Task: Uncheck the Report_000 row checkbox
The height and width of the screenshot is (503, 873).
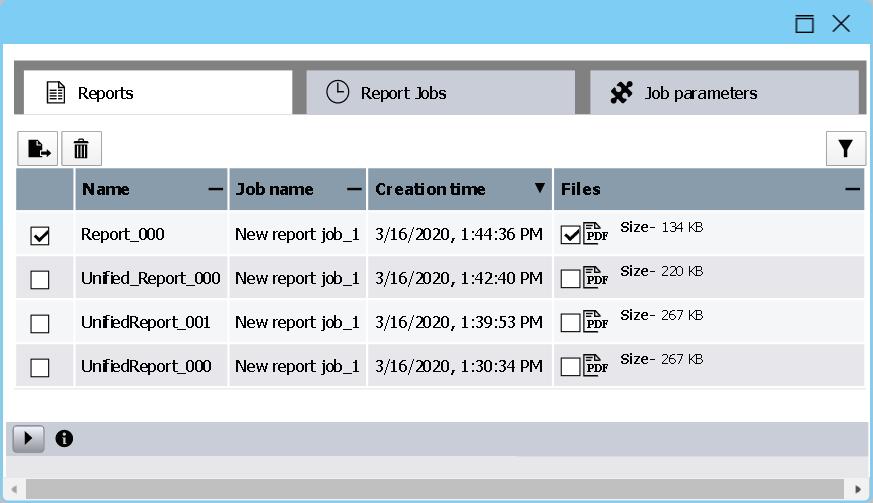Action: click(x=40, y=236)
